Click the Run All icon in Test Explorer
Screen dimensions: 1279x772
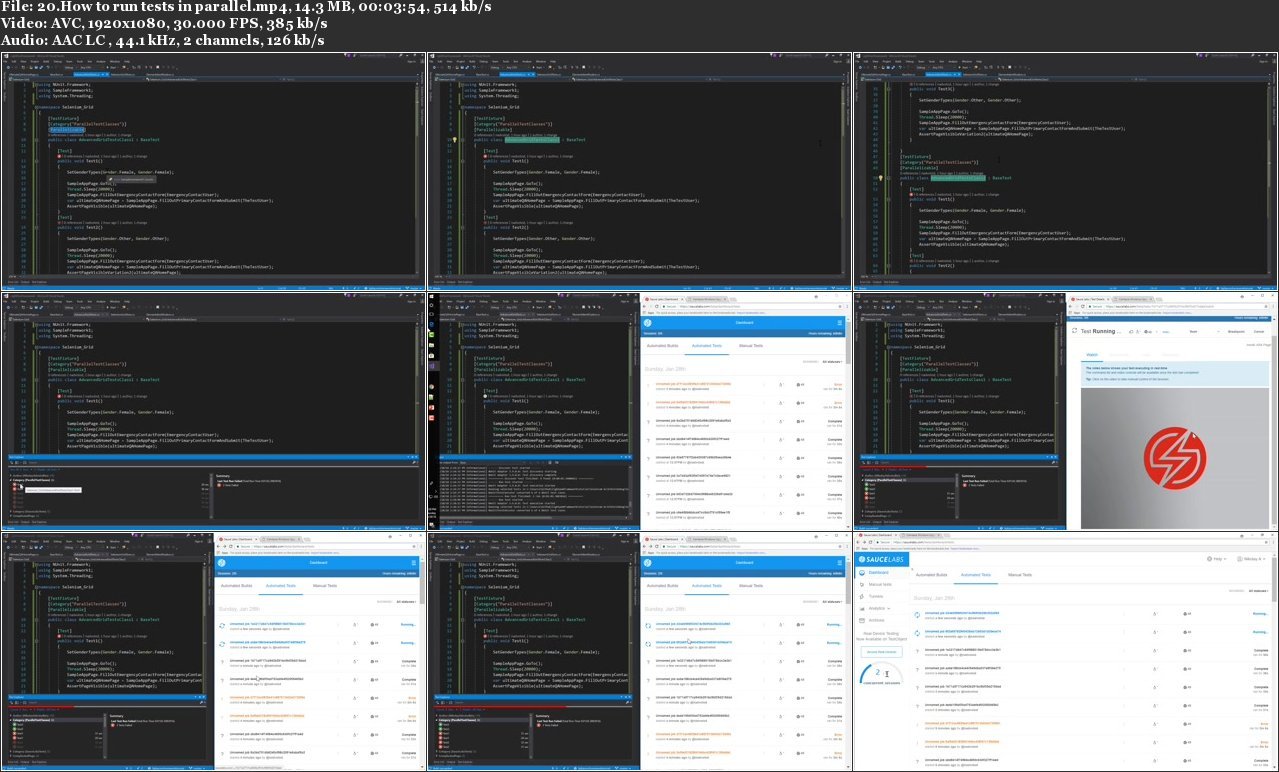pos(11,703)
